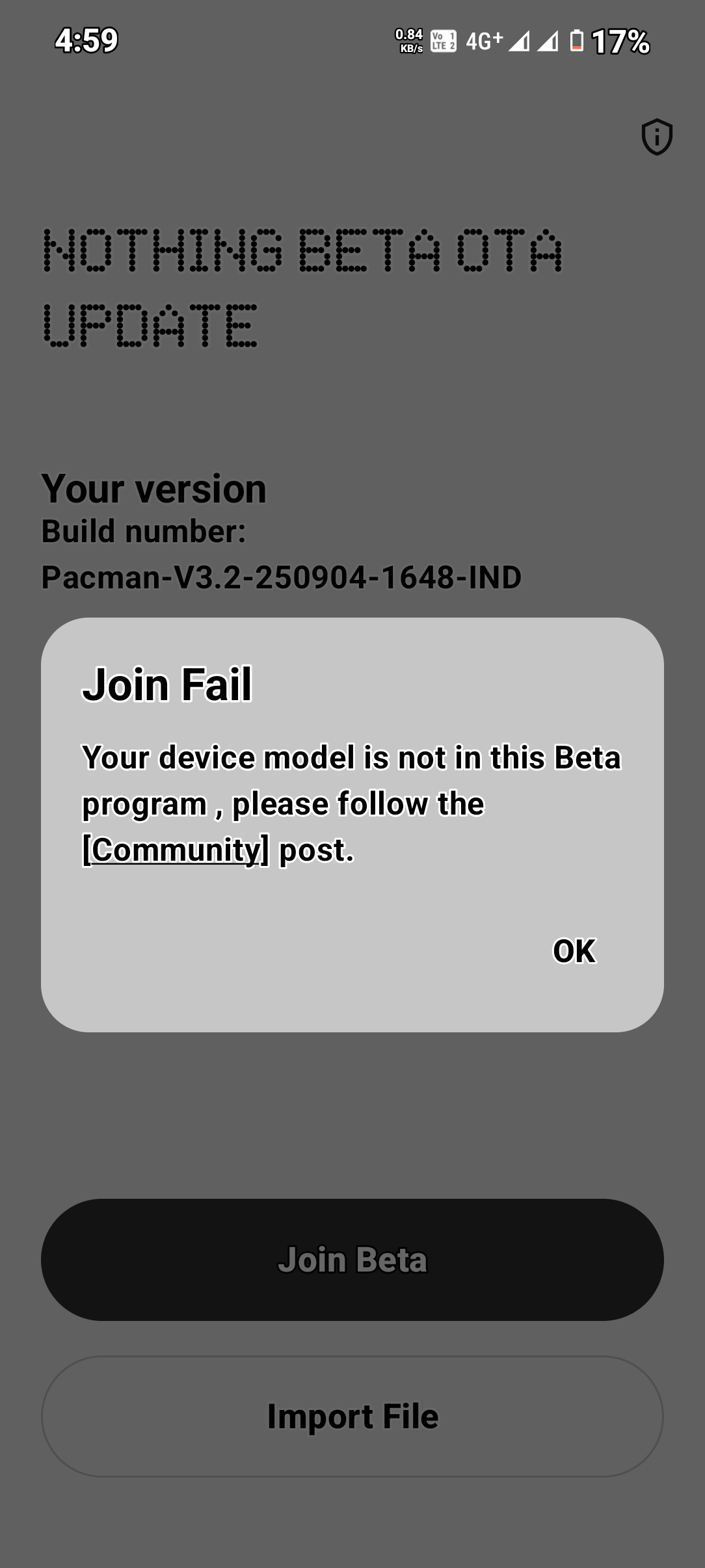
Task: Tap the Pacman-V3.2-250904-1648-IND build value
Action: click(x=281, y=577)
